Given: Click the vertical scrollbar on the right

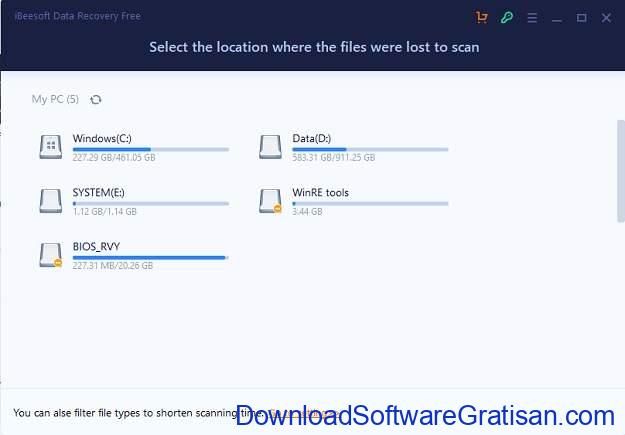Looking at the screenshot, I should [621, 171].
